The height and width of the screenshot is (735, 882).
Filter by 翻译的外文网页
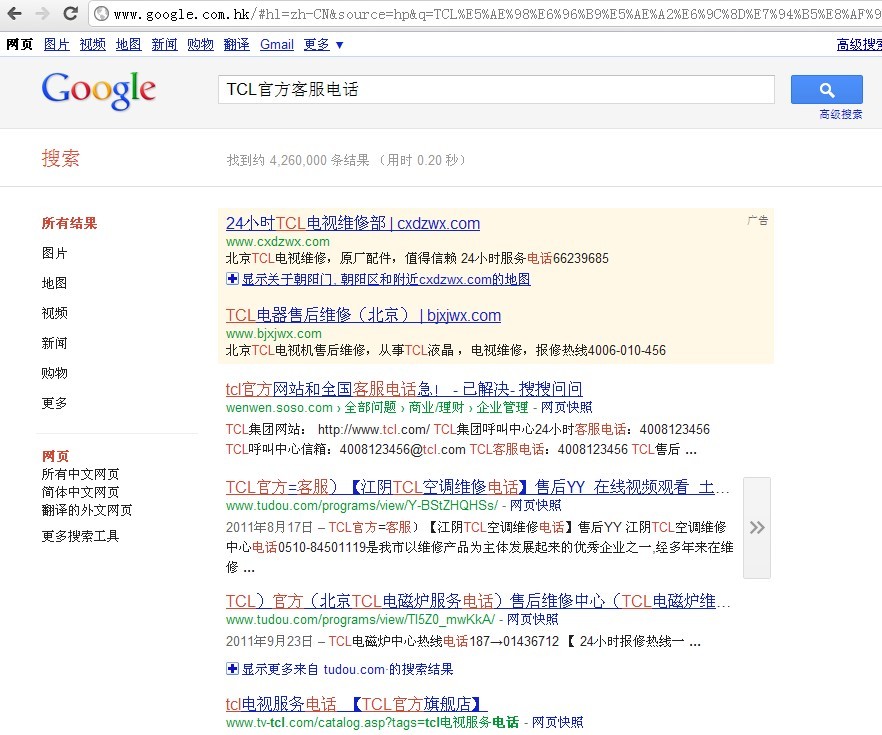click(87, 510)
